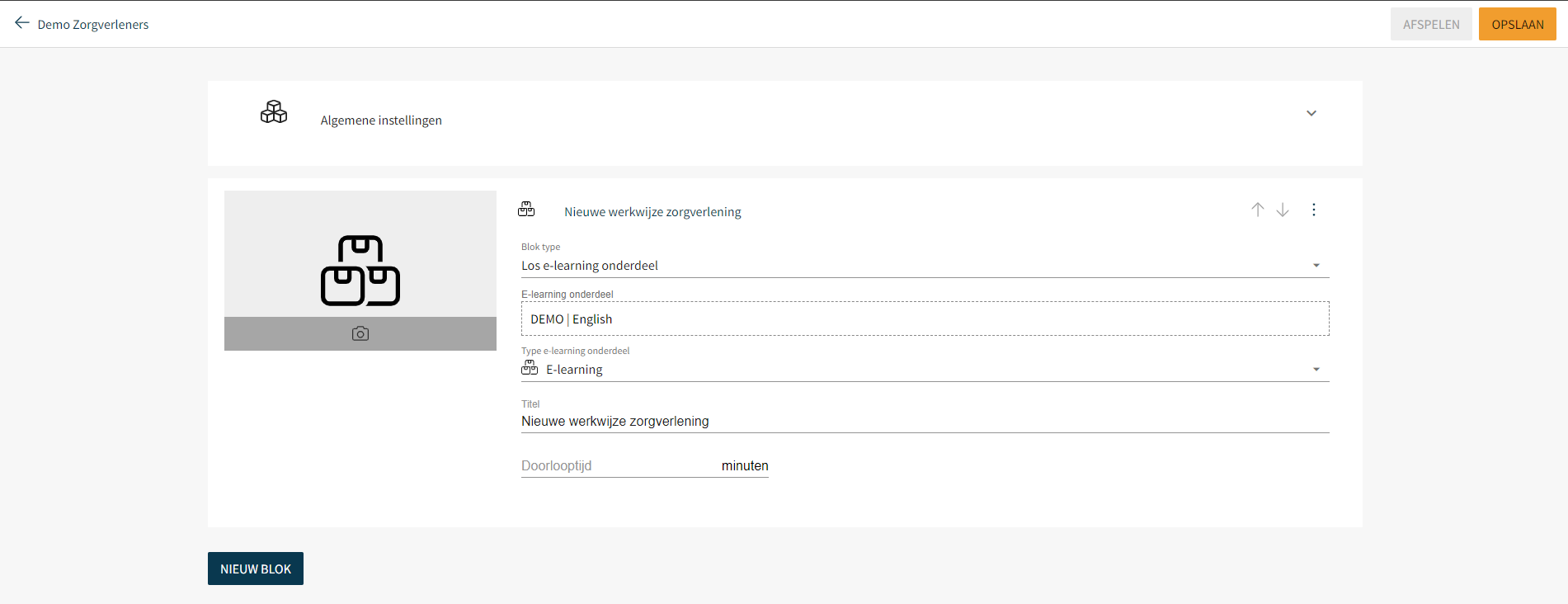Click the Algemene instellingen heading text

point(381,120)
